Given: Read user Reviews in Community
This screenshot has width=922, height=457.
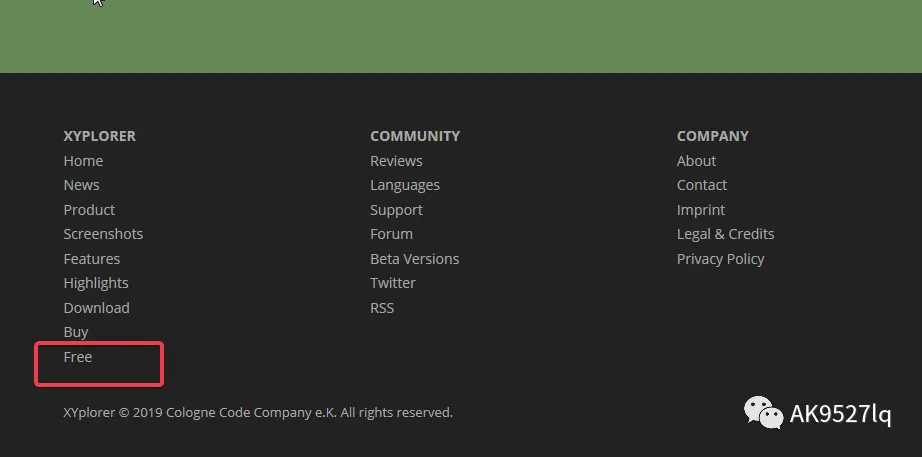Looking at the screenshot, I should 396,161.
